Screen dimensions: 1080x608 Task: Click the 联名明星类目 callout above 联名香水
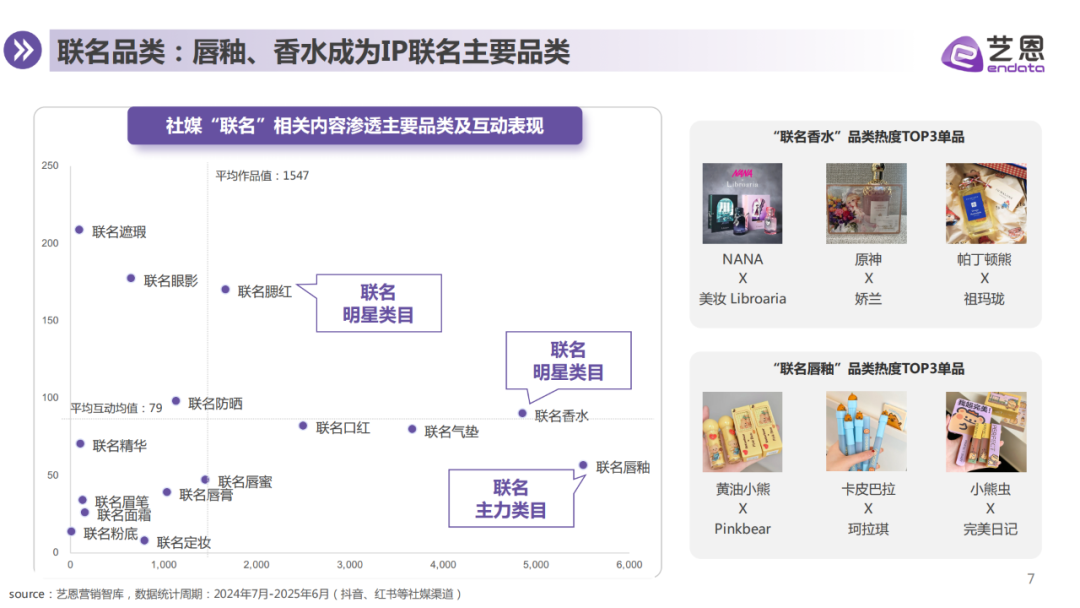568,361
